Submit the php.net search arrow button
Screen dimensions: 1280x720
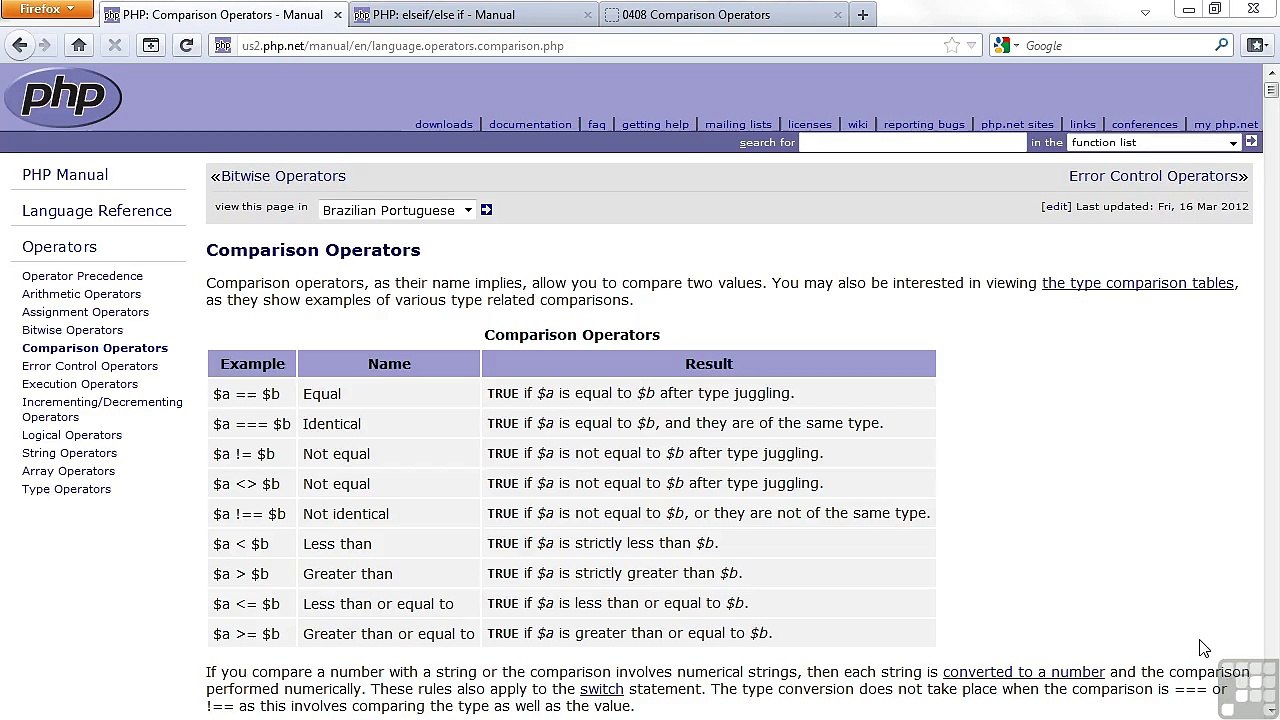coord(1251,142)
